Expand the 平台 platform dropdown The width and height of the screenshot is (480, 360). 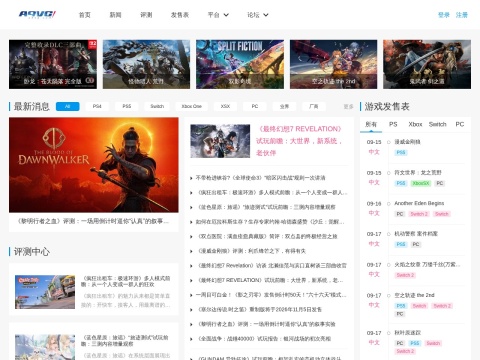(218, 15)
